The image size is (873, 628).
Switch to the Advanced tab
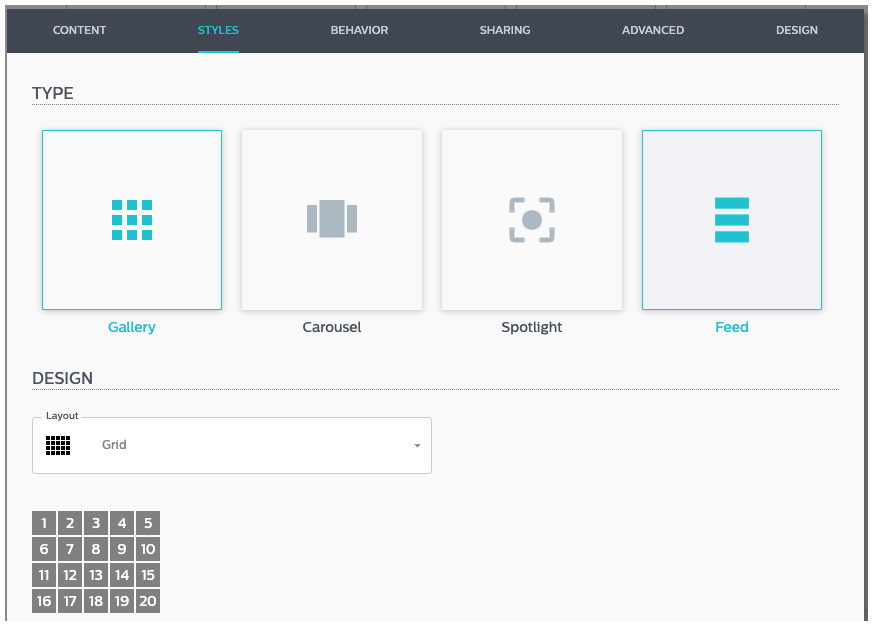[653, 30]
